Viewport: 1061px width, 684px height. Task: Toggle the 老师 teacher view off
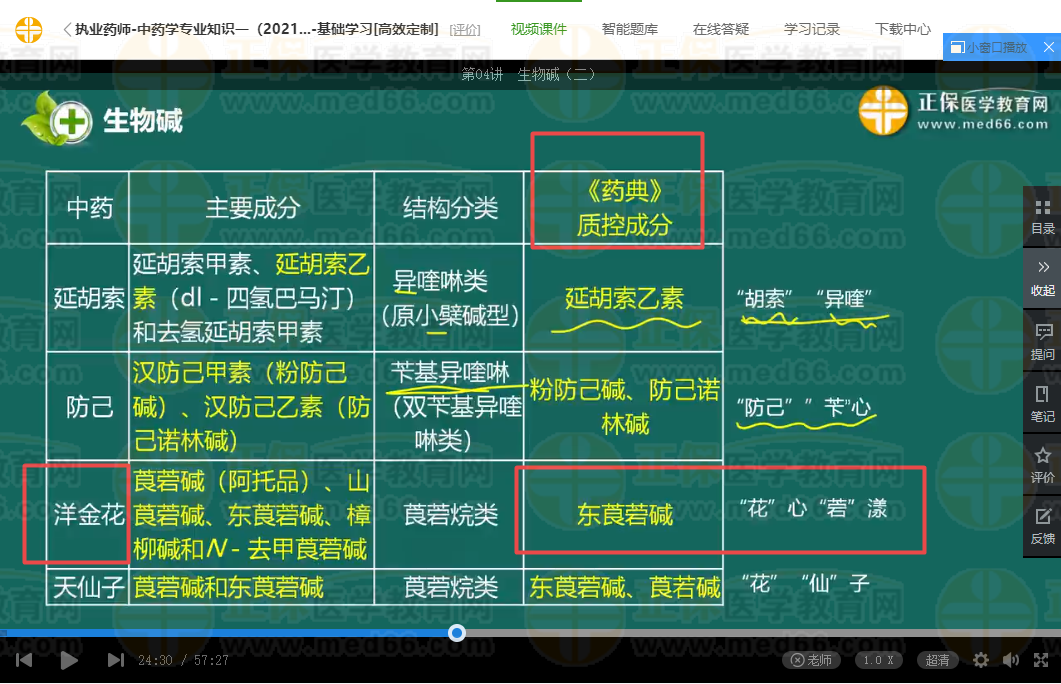[811, 660]
